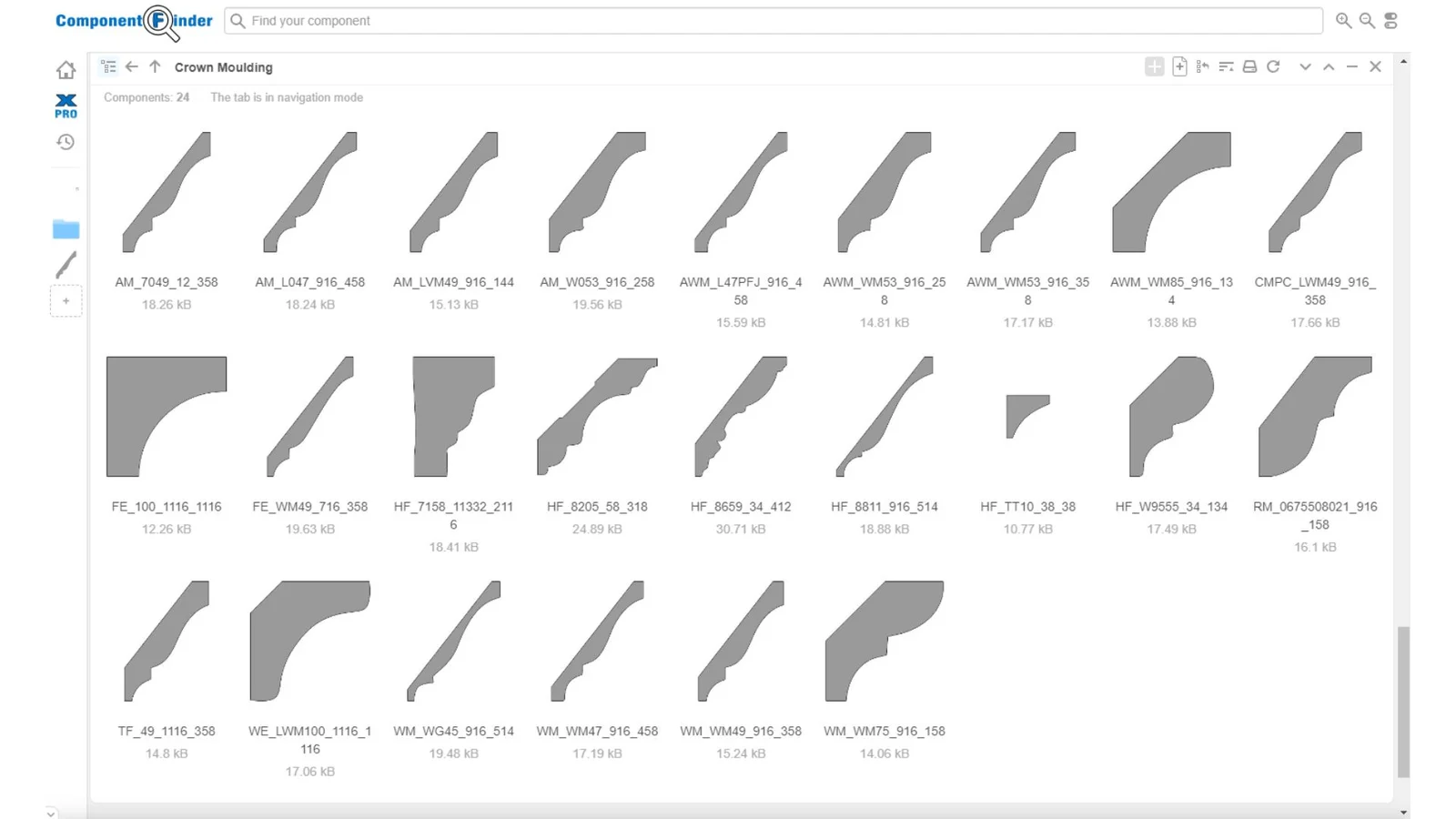The image size is (1456, 819).
Task: Click the new file plus icon
Action: pos(1179,66)
